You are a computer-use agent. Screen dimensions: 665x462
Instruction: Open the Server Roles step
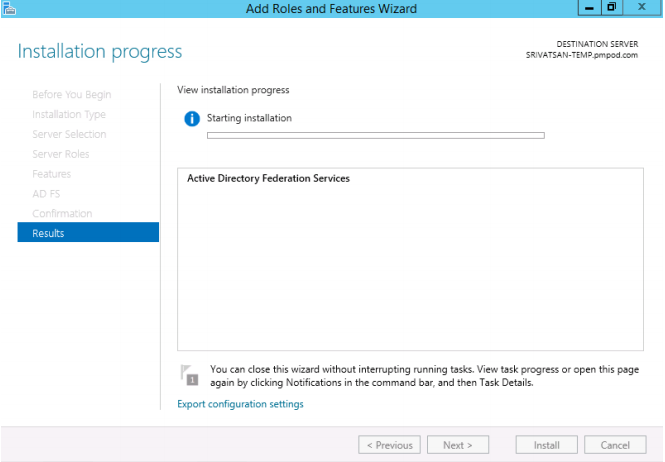[x=61, y=154]
